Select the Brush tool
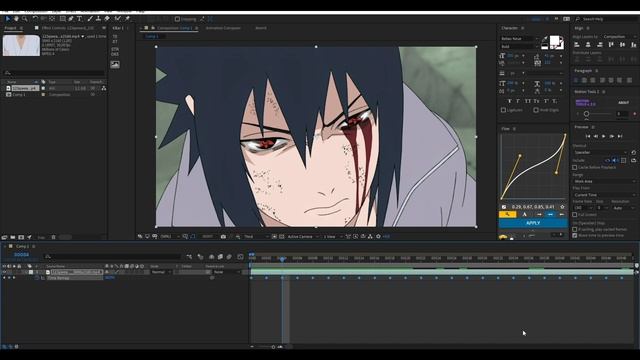 (x=90, y=19)
